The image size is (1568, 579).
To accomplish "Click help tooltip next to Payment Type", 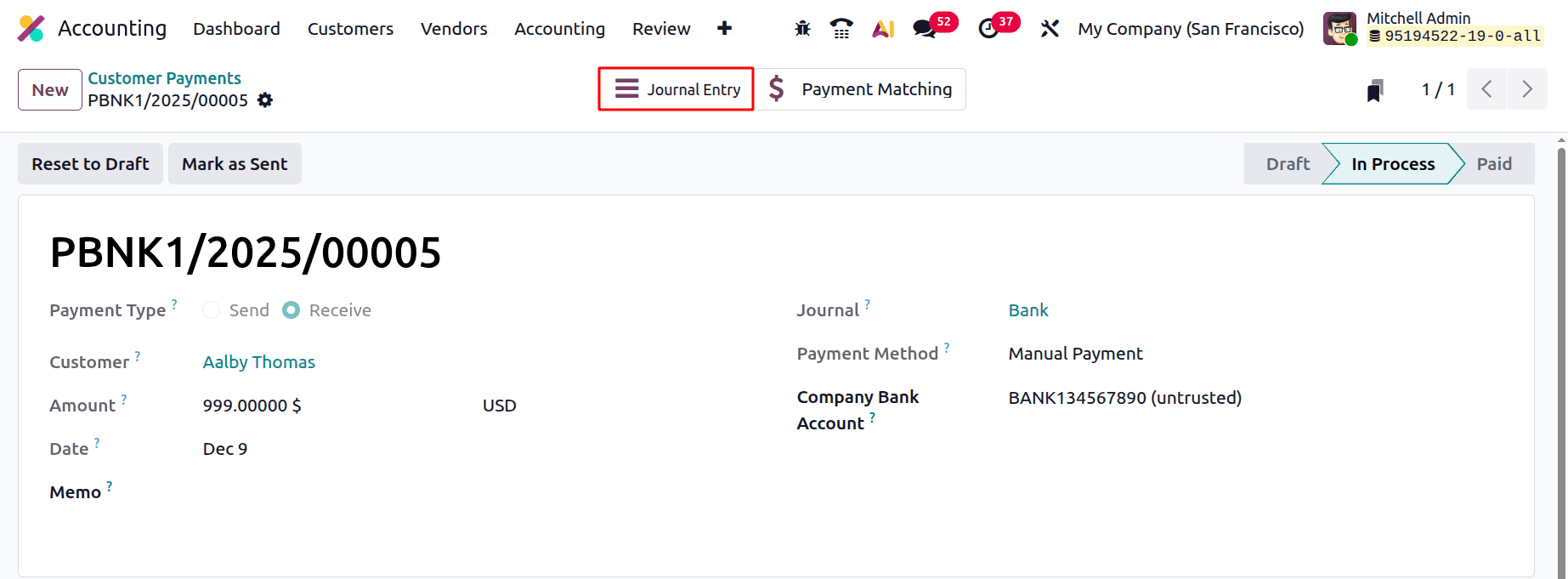I will pos(174,304).
